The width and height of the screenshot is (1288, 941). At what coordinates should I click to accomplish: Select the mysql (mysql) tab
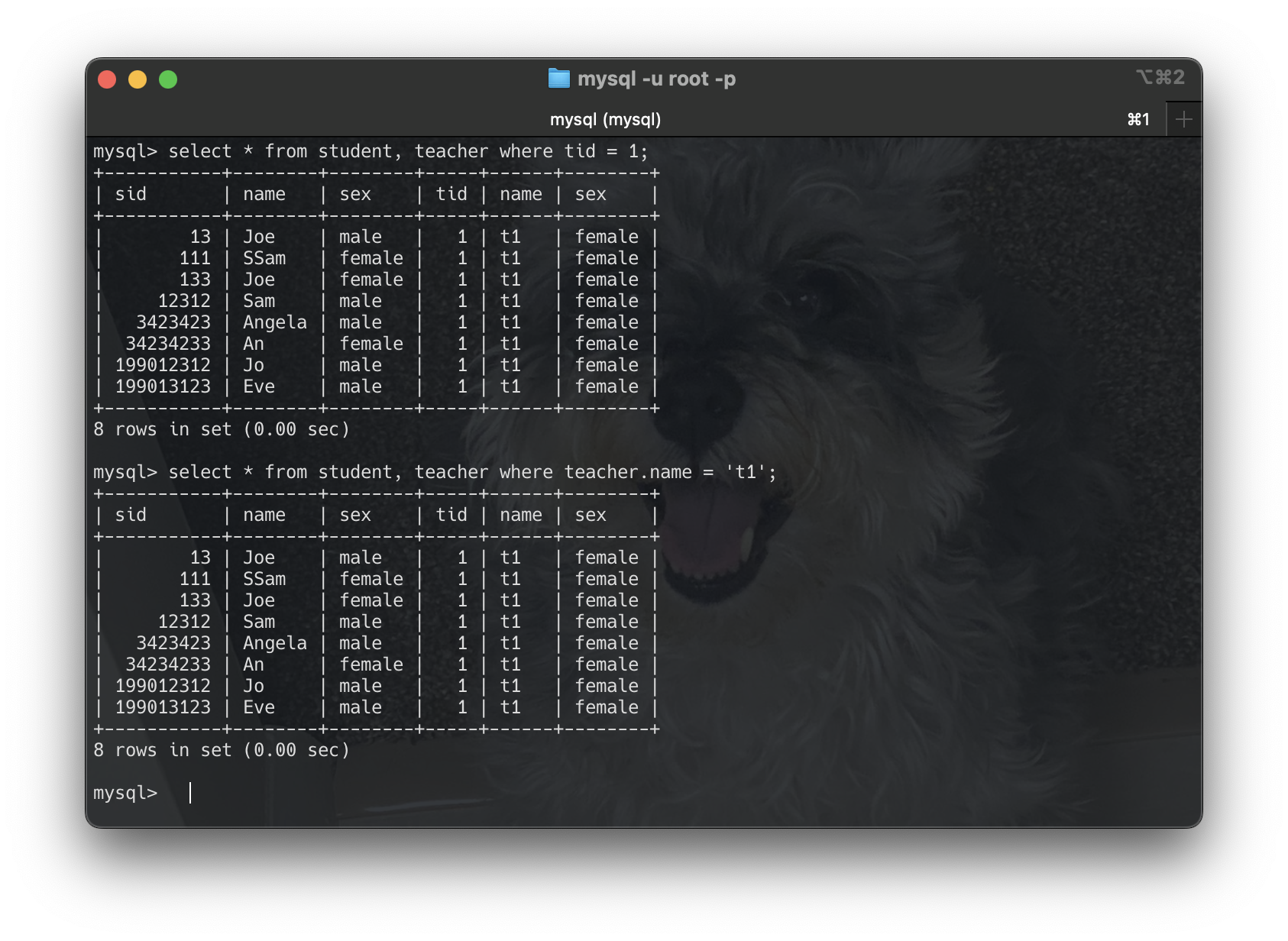point(607,119)
